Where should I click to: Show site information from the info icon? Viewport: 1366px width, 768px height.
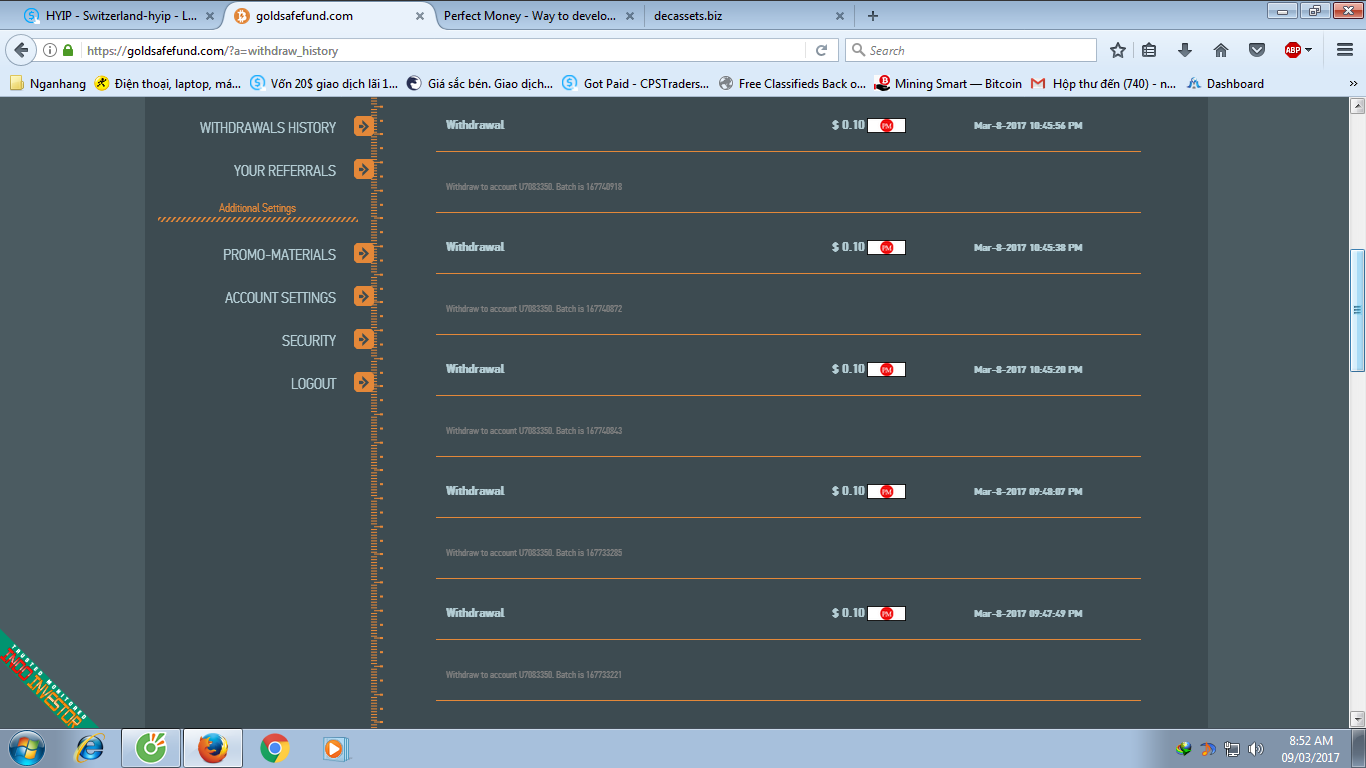[50, 50]
